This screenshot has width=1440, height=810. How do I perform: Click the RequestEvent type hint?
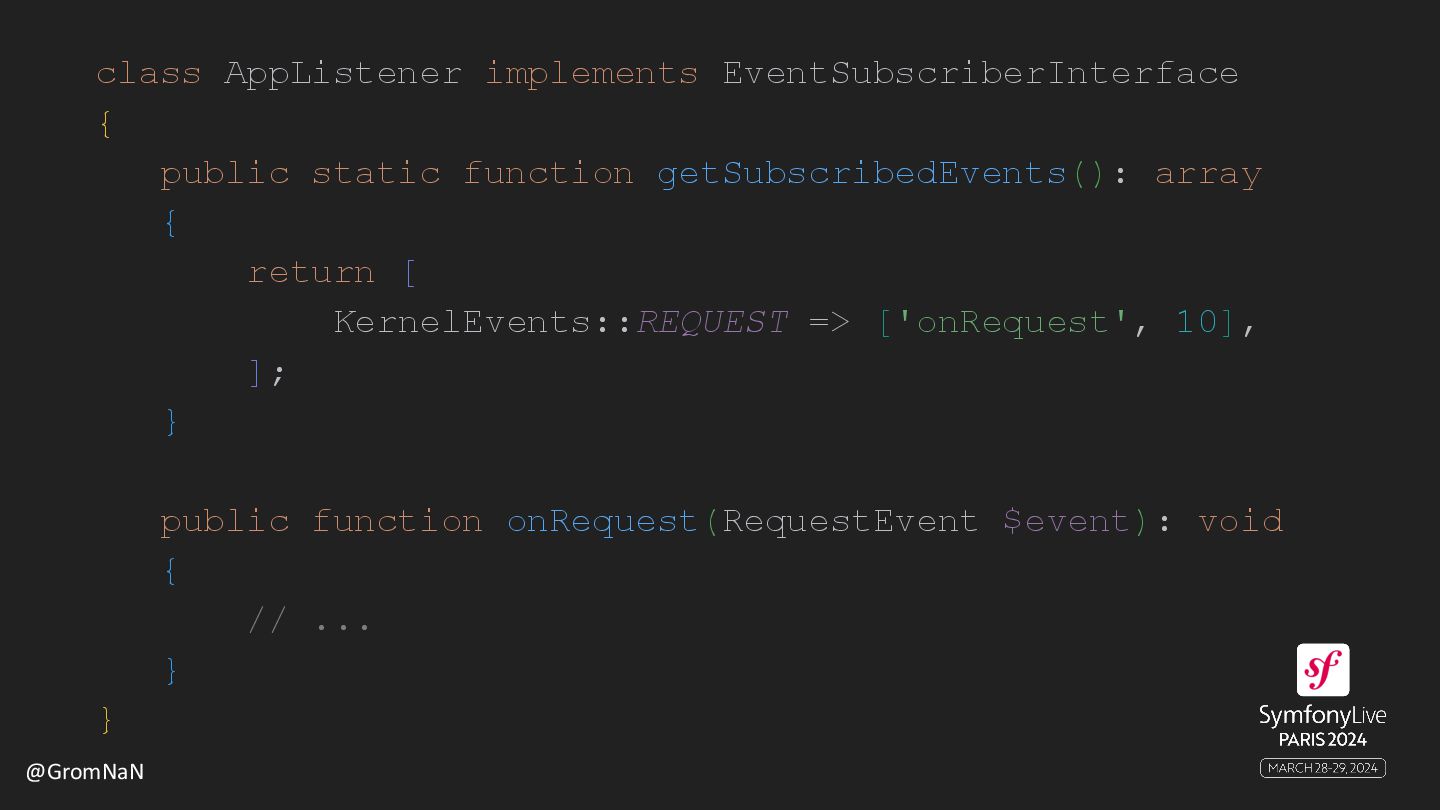pyautogui.click(x=851, y=522)
